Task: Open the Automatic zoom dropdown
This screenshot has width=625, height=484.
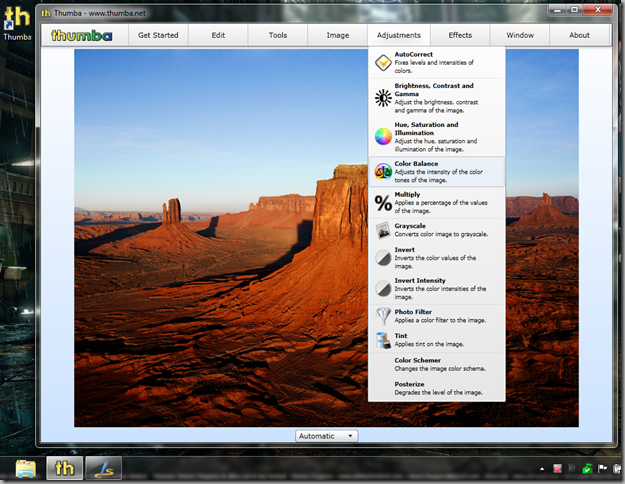Action: (326, 436)
